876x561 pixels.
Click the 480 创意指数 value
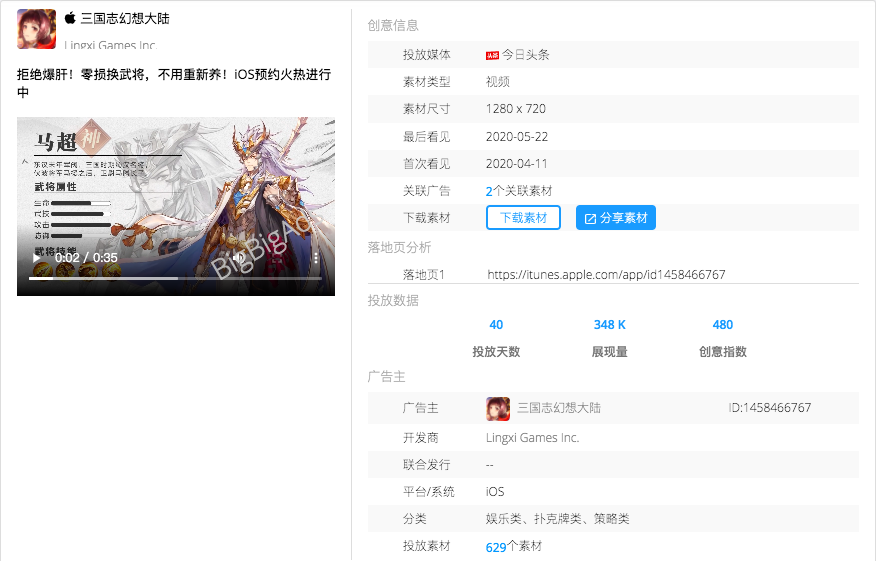click(723, 325)
